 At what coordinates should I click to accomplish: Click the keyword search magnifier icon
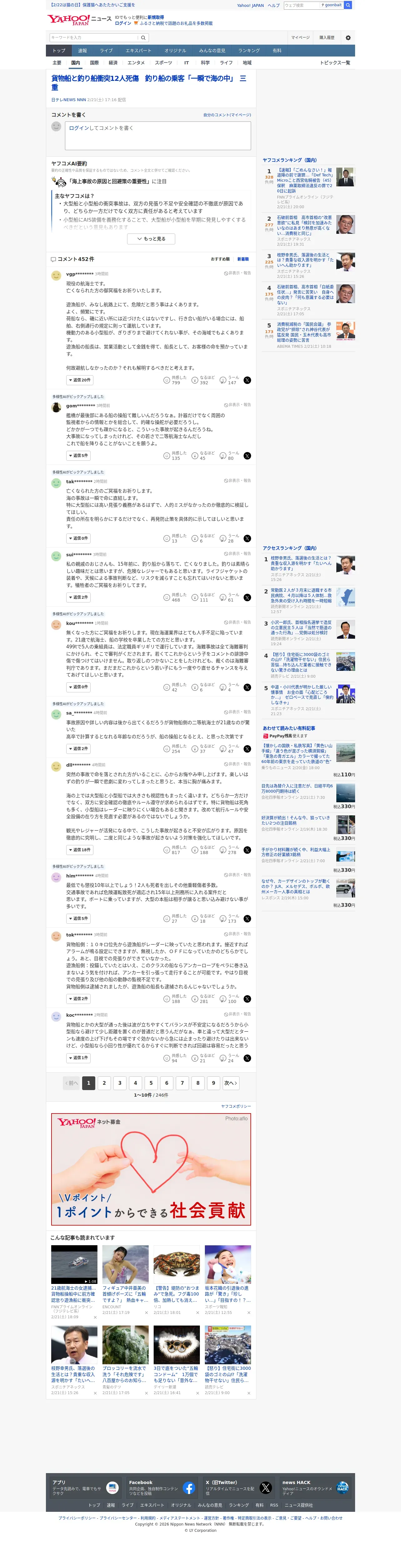(x=144, y=38)
